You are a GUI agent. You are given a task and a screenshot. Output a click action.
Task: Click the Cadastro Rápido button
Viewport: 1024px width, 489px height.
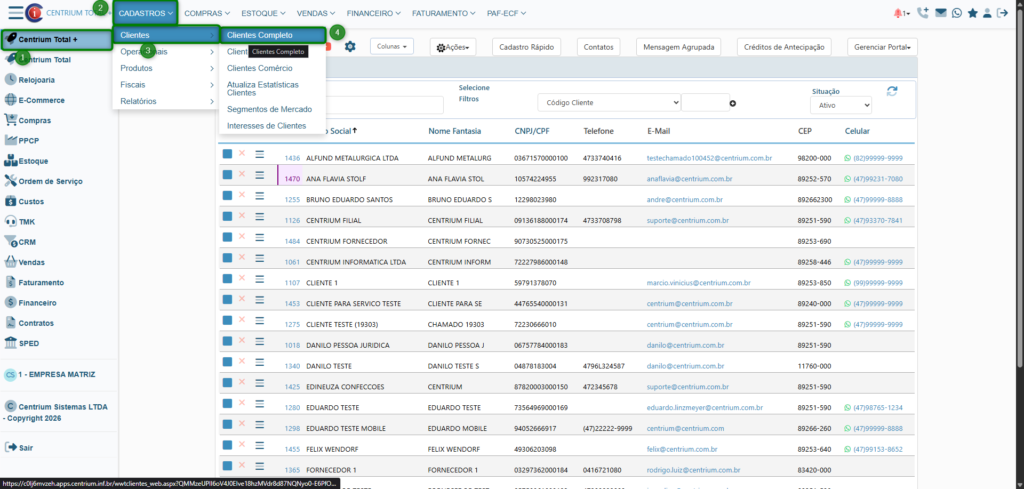tap(526, 47)
